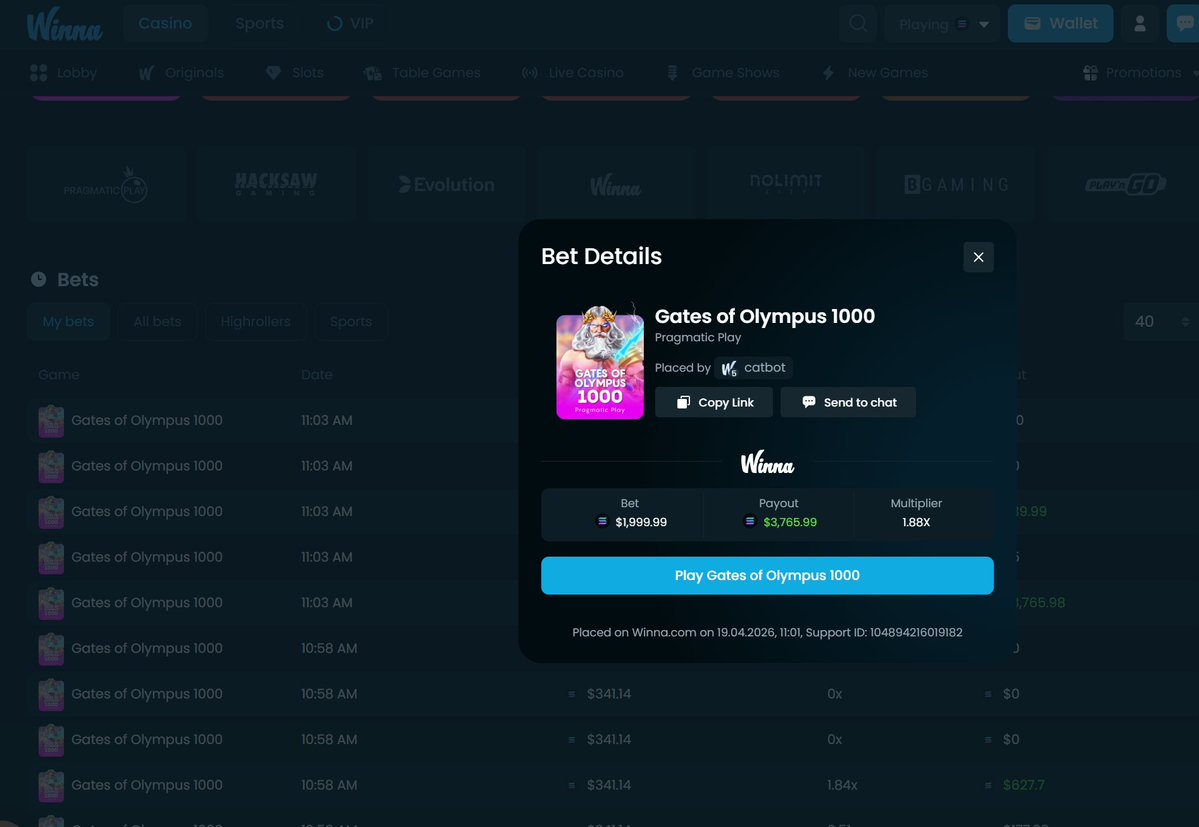Open Slots category
Image resolution: width=1199 pixels, height=827 pixels.
coord(294,73)
